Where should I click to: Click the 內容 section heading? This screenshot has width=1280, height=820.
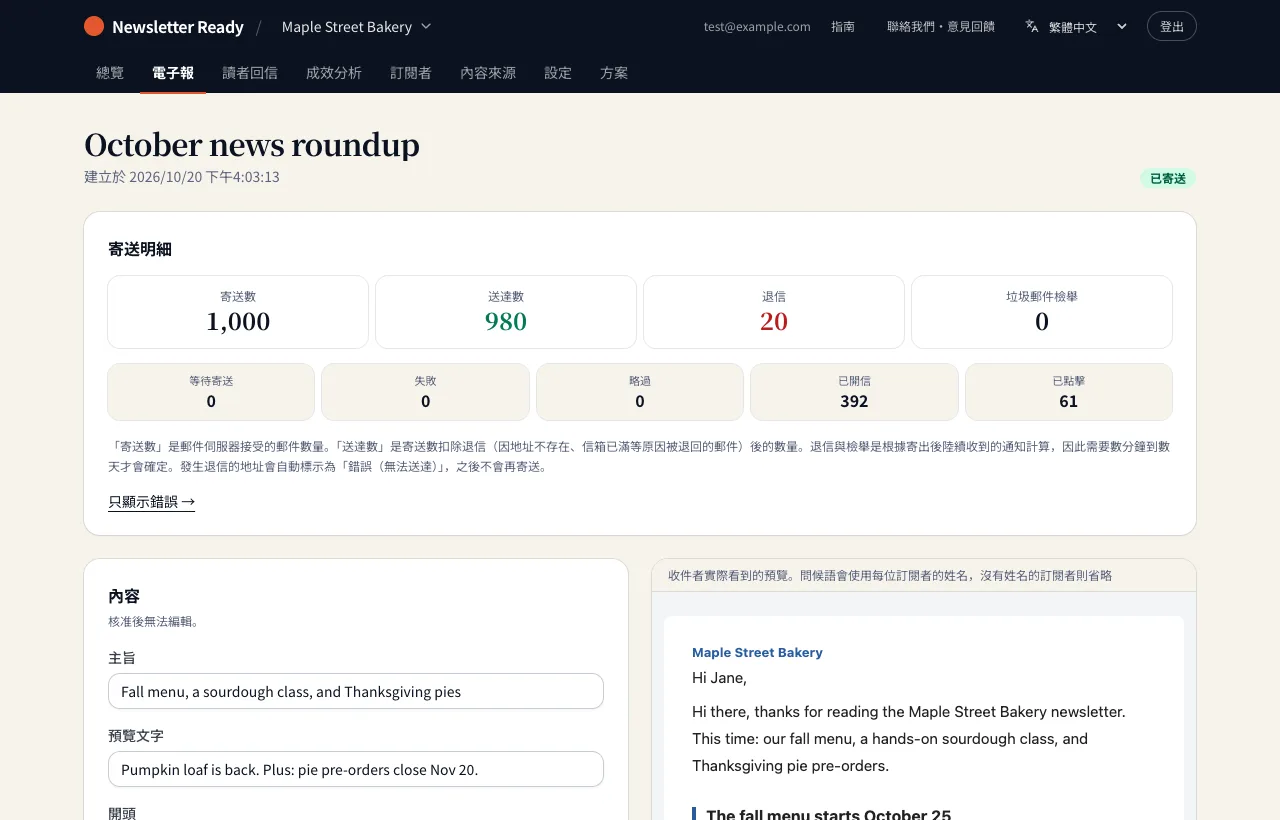click(124, 596)
